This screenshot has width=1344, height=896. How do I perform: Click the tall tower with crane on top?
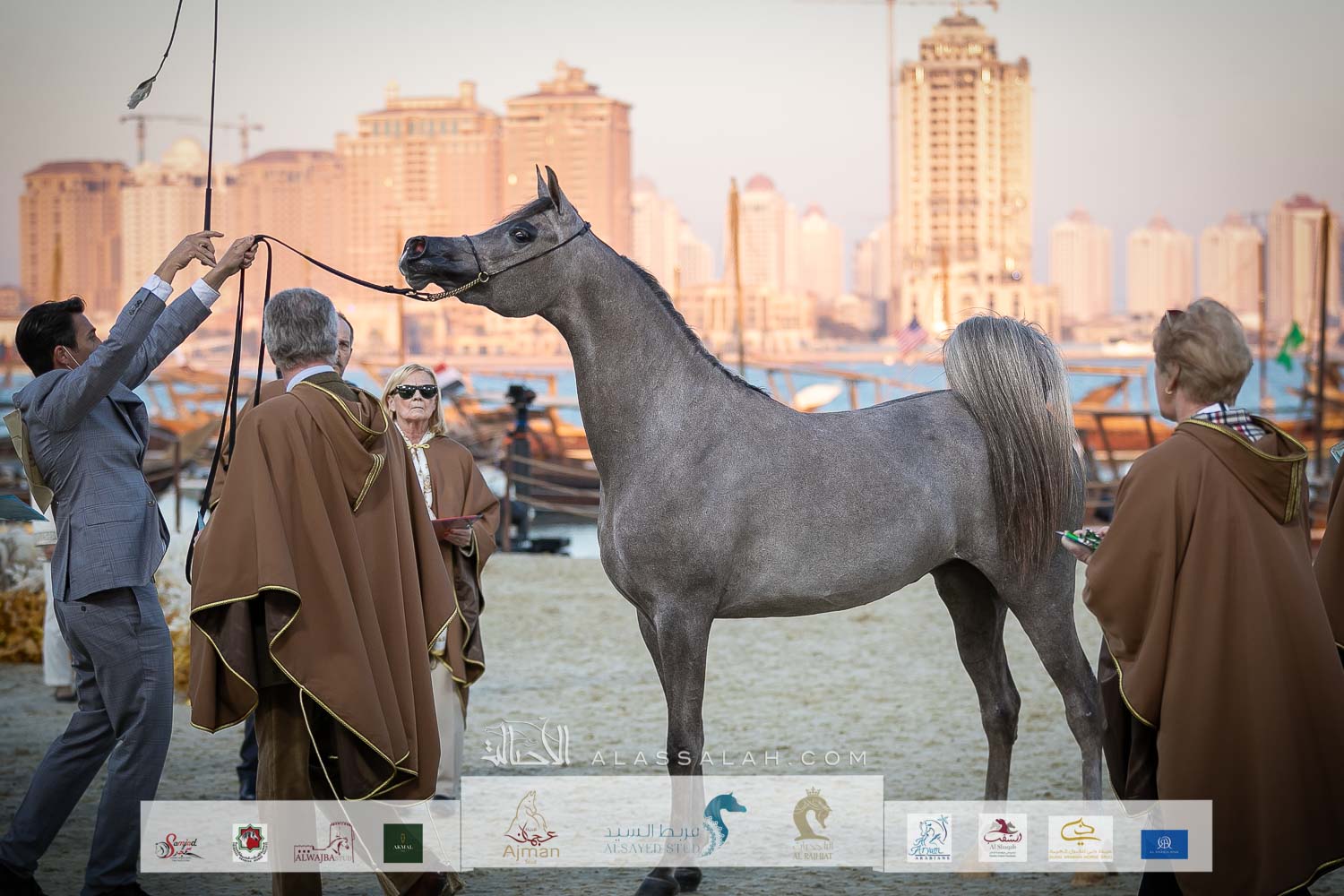click(963, 161)
